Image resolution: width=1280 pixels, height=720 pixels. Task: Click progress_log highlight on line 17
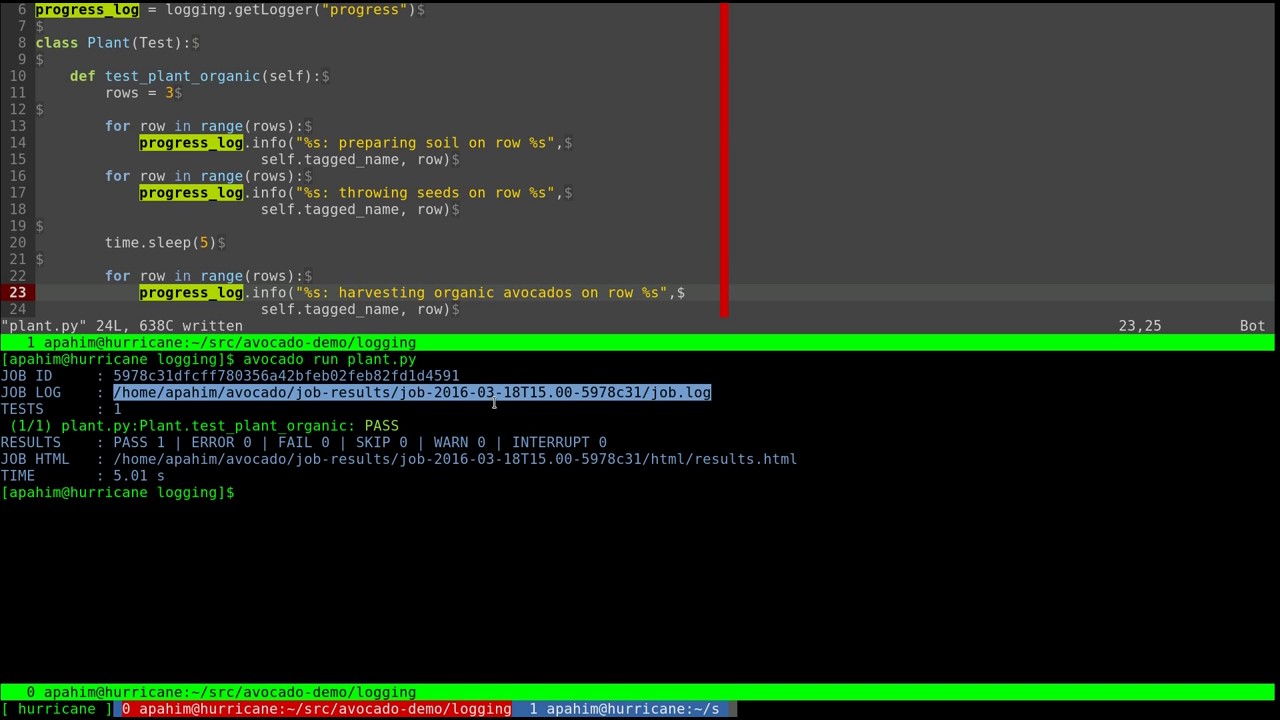191,193
